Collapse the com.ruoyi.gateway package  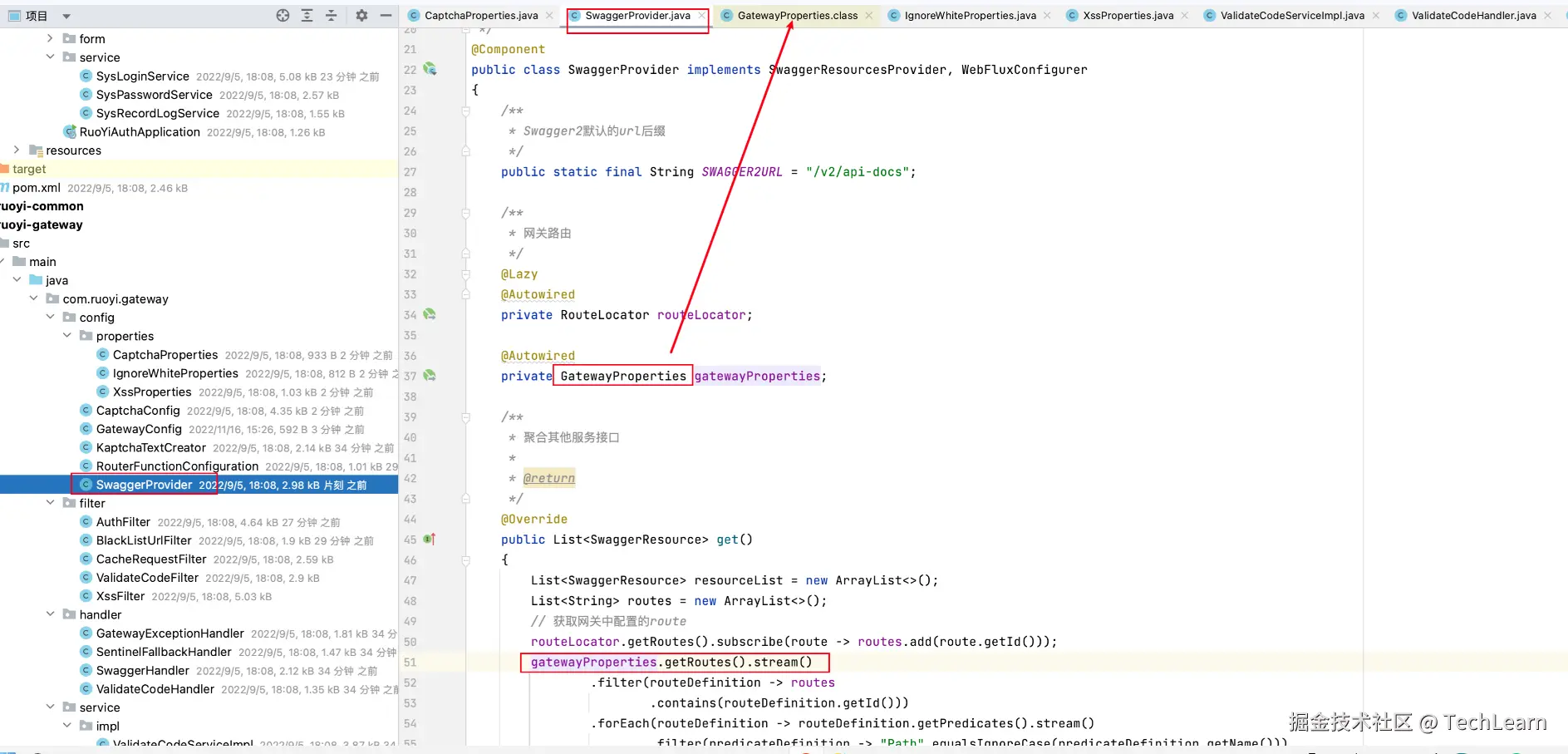pyautogui.click(x=33, y=298)
